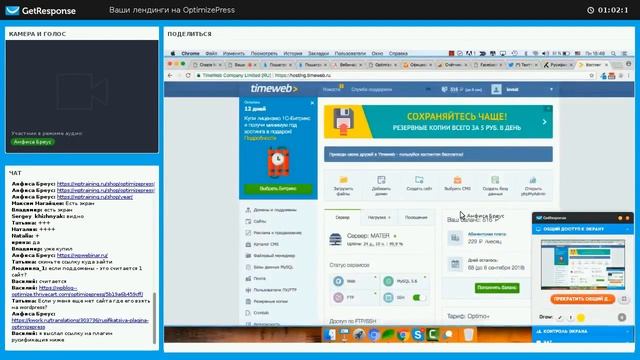Open the Служба поддержки link in header
The image size is (640, 360).
tap(371, 89)
